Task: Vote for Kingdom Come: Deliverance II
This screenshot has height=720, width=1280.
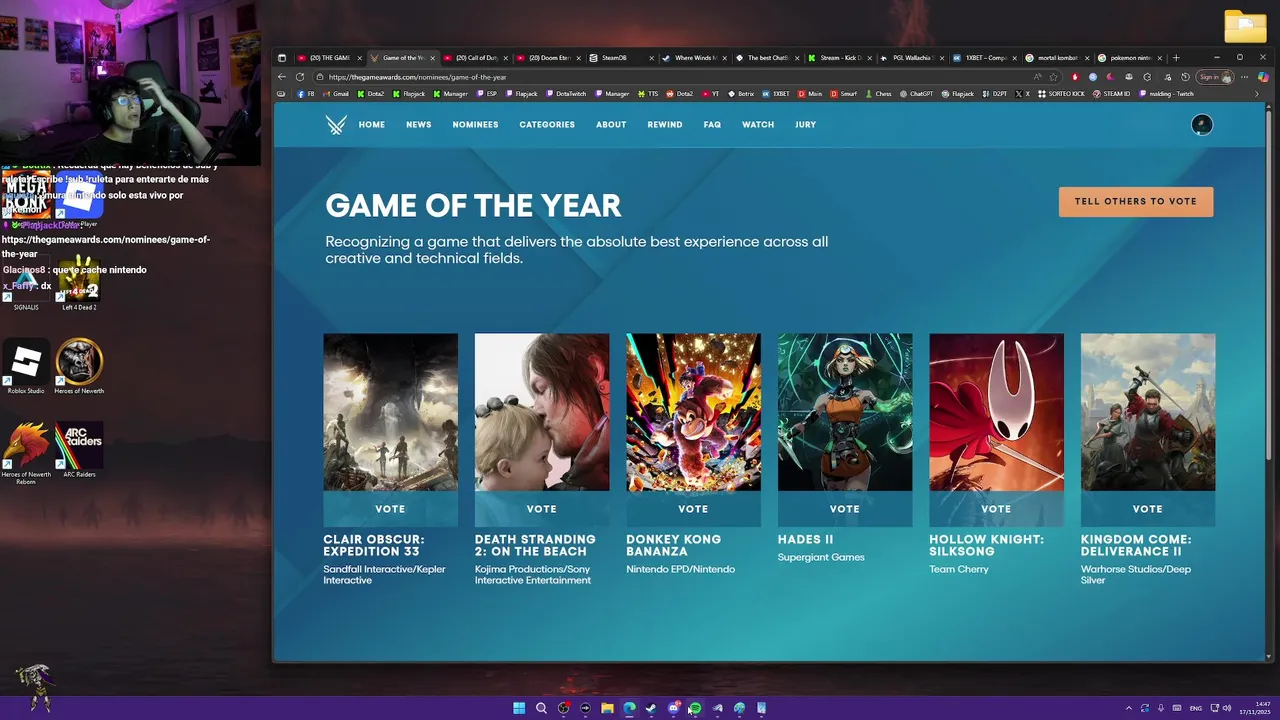Action: (x=1148, y=509)
